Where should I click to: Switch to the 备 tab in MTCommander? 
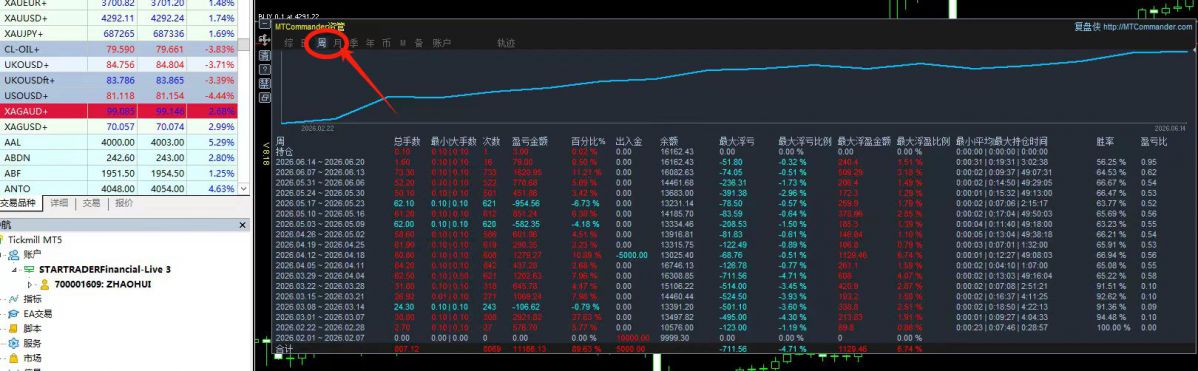point(418,43)
